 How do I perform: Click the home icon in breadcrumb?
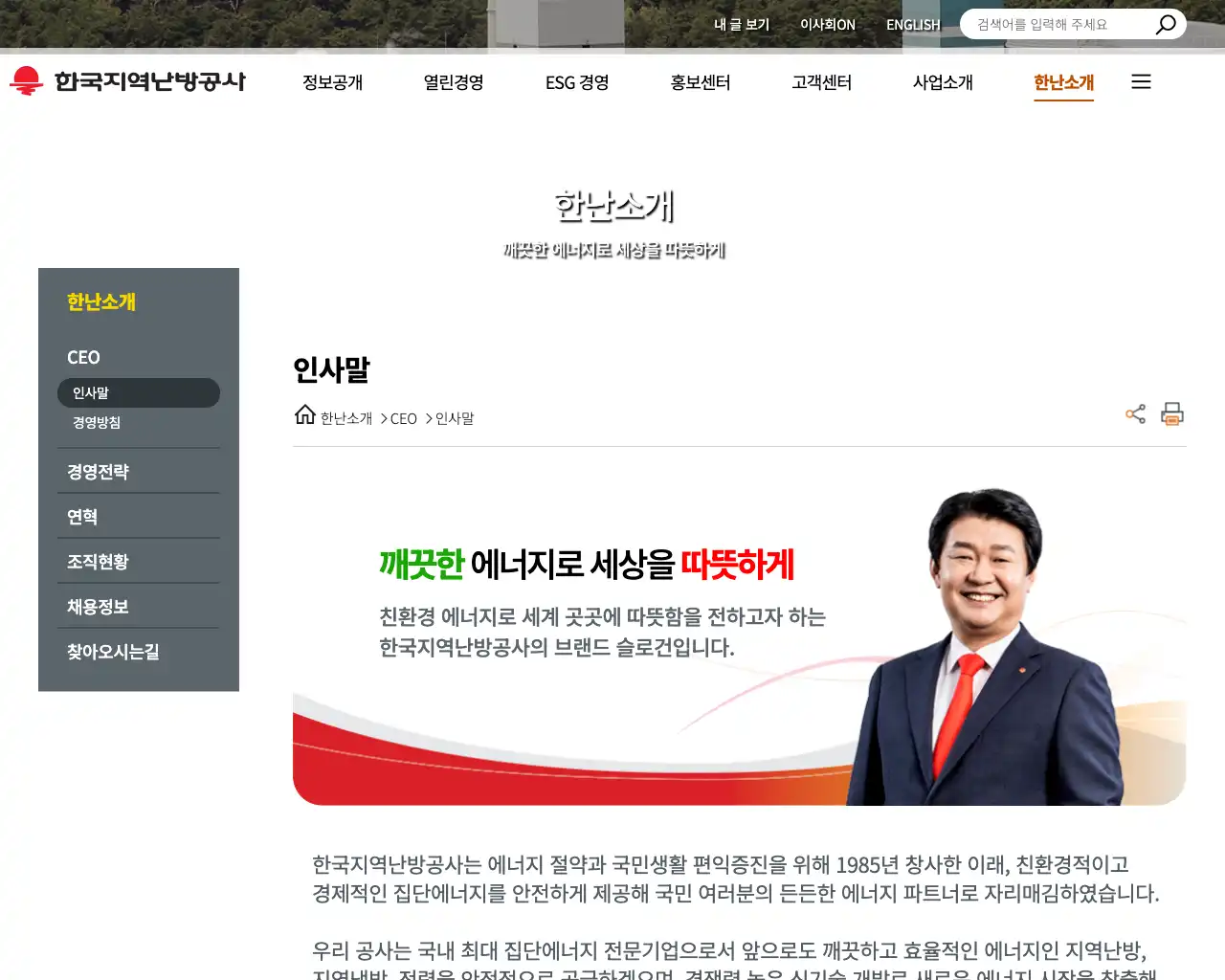pyautogui.click(x=304, y=414)
